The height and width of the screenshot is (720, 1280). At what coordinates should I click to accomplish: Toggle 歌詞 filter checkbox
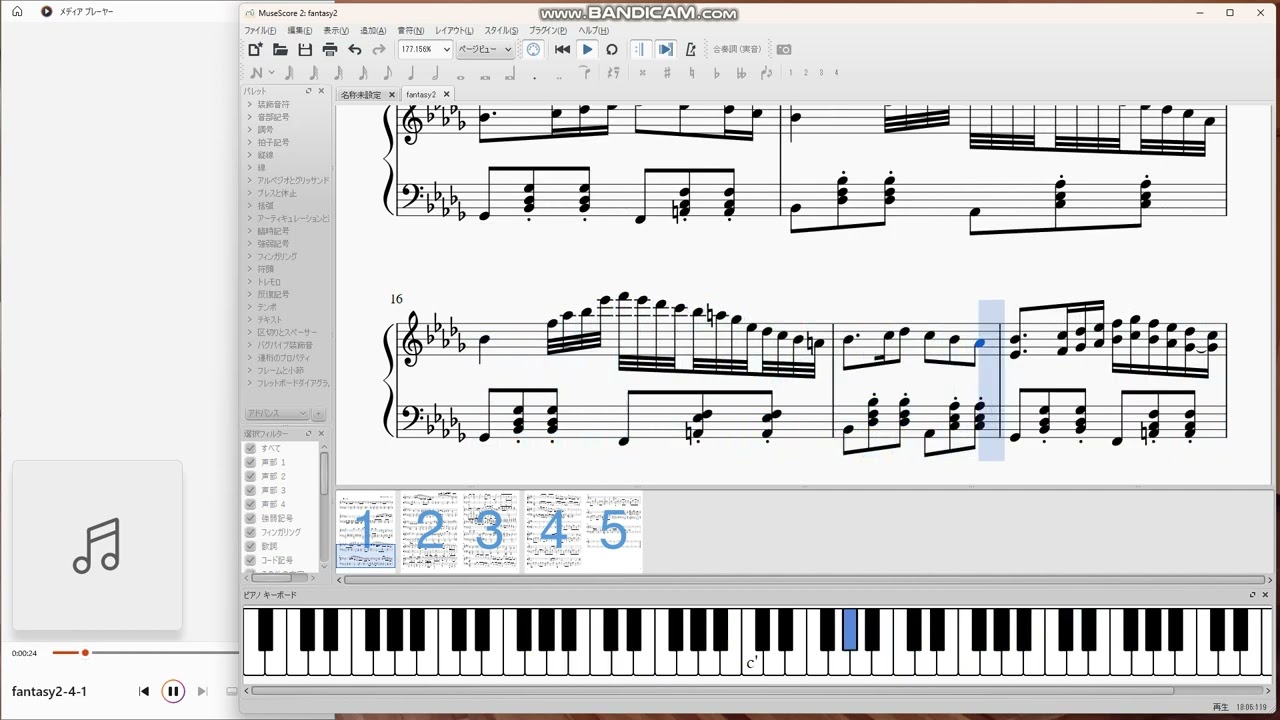pos(251,546)
